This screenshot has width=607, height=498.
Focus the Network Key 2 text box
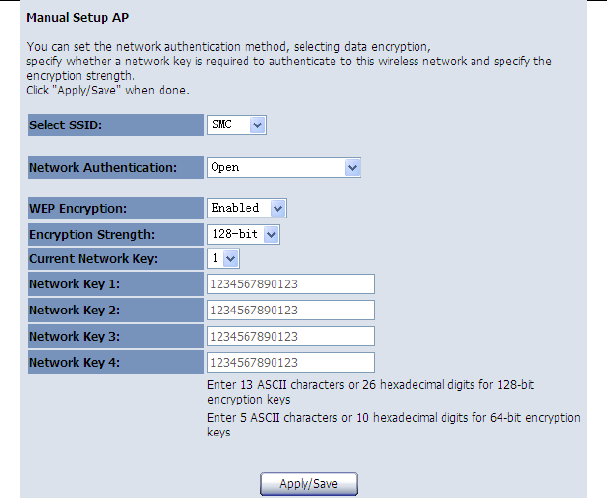[x=290, y=310]
